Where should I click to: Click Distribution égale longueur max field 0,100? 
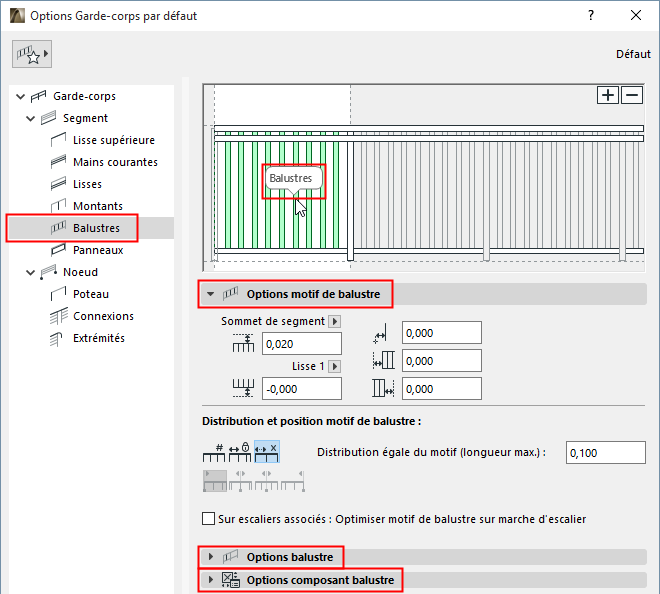click(605, 453)
